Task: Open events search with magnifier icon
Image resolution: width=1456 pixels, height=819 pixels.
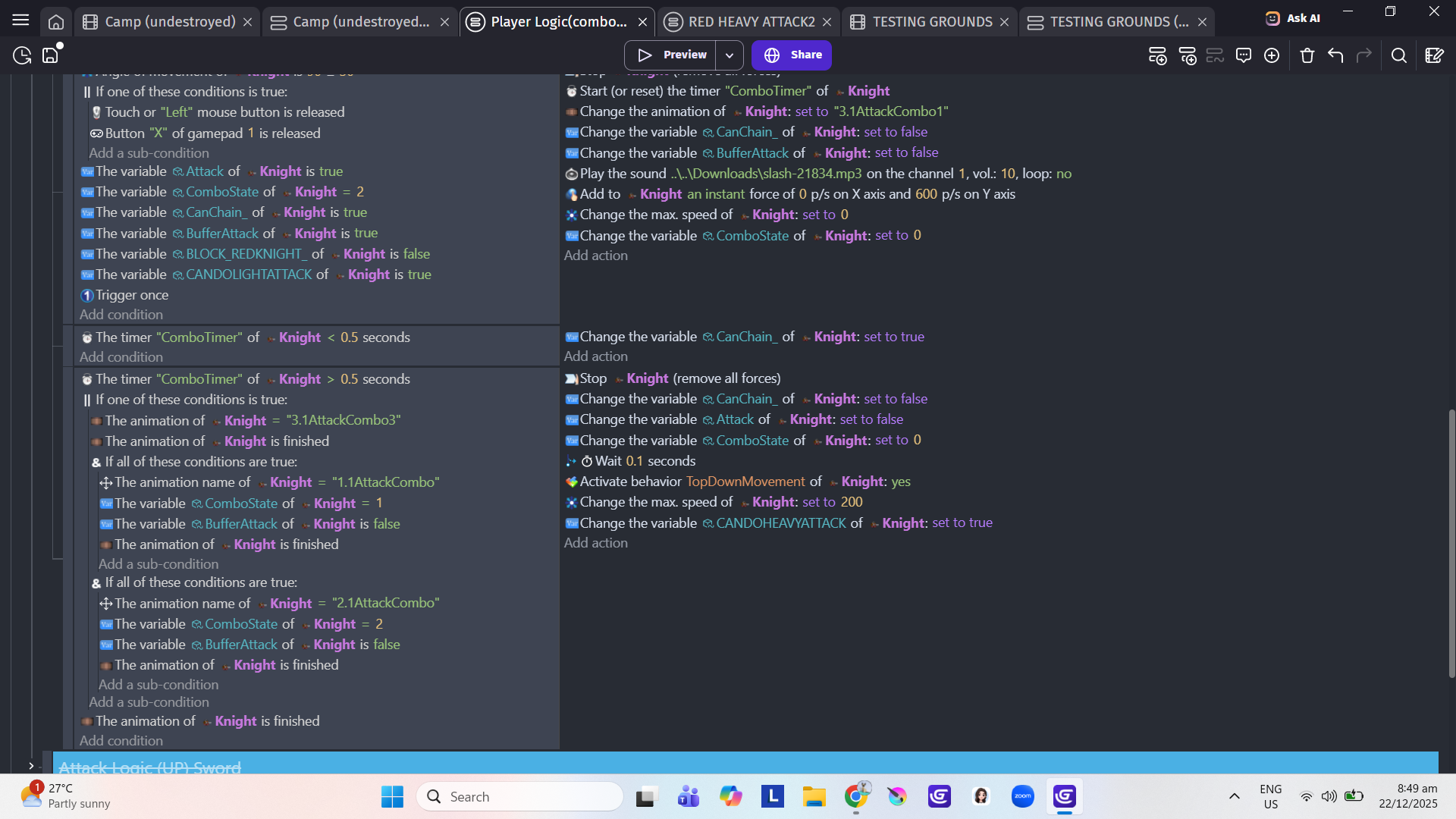Action: (x=1399, y=55)
